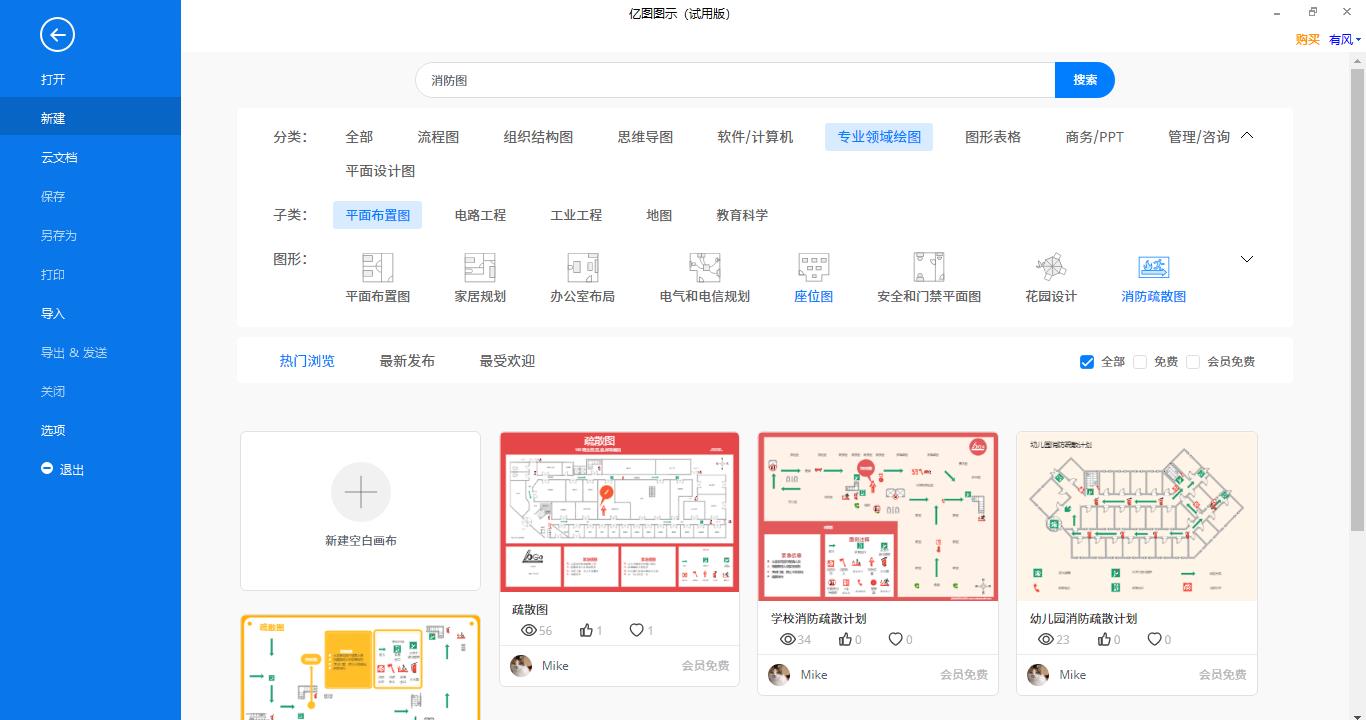Select the 思维导图 category
The image size is (1366, 720).
[x=645, y=137]
